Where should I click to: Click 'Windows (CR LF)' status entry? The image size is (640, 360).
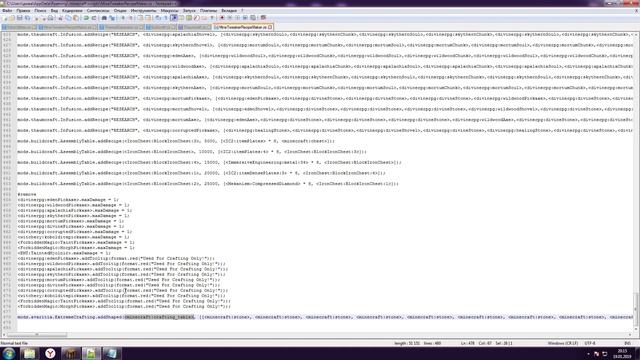click(x=562, y=343)
